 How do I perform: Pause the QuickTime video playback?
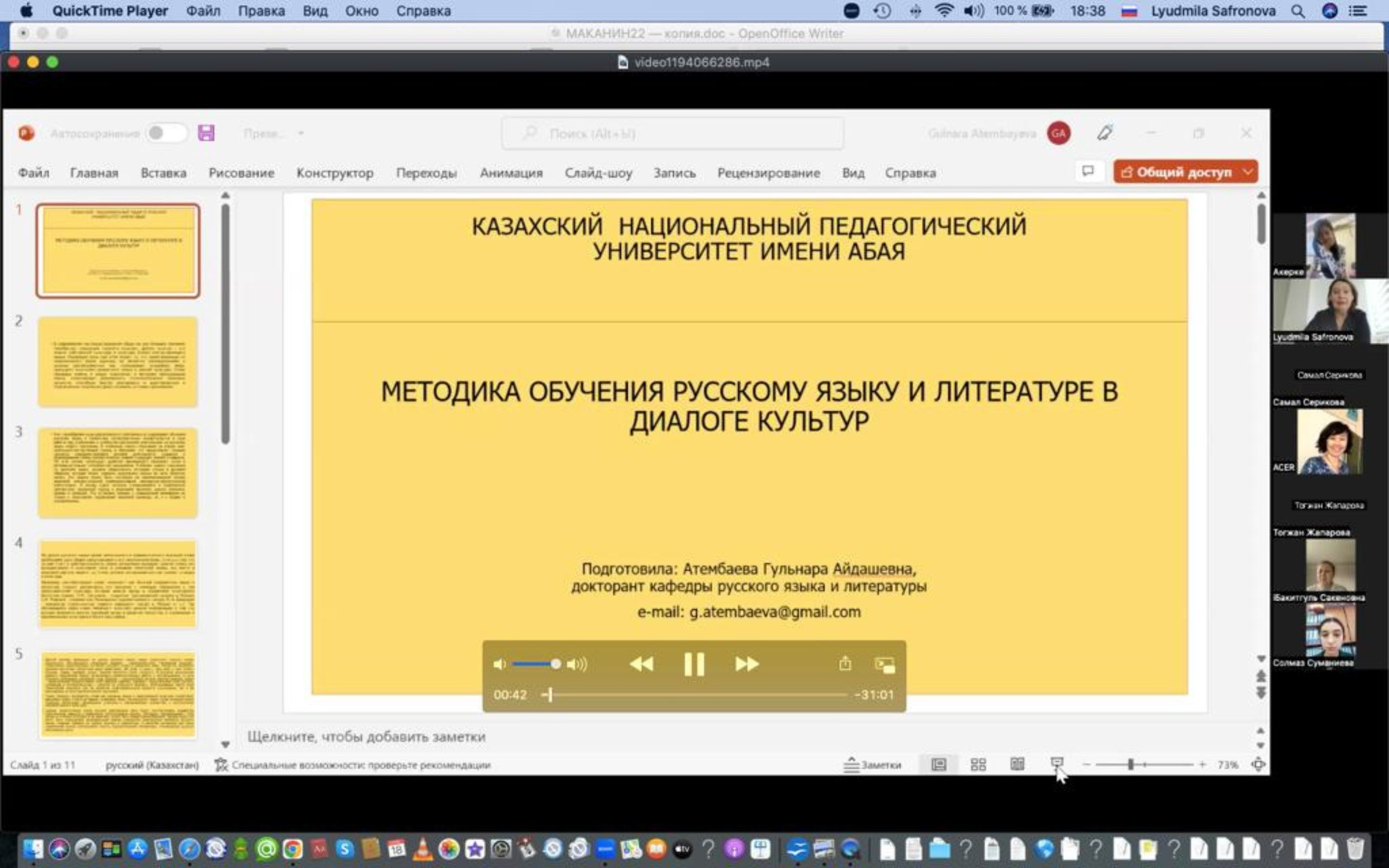(x=693, y=664)
